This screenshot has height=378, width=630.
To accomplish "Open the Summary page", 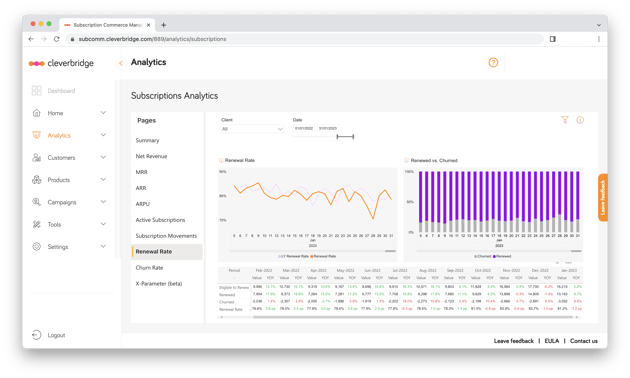I will coord(147,140).
